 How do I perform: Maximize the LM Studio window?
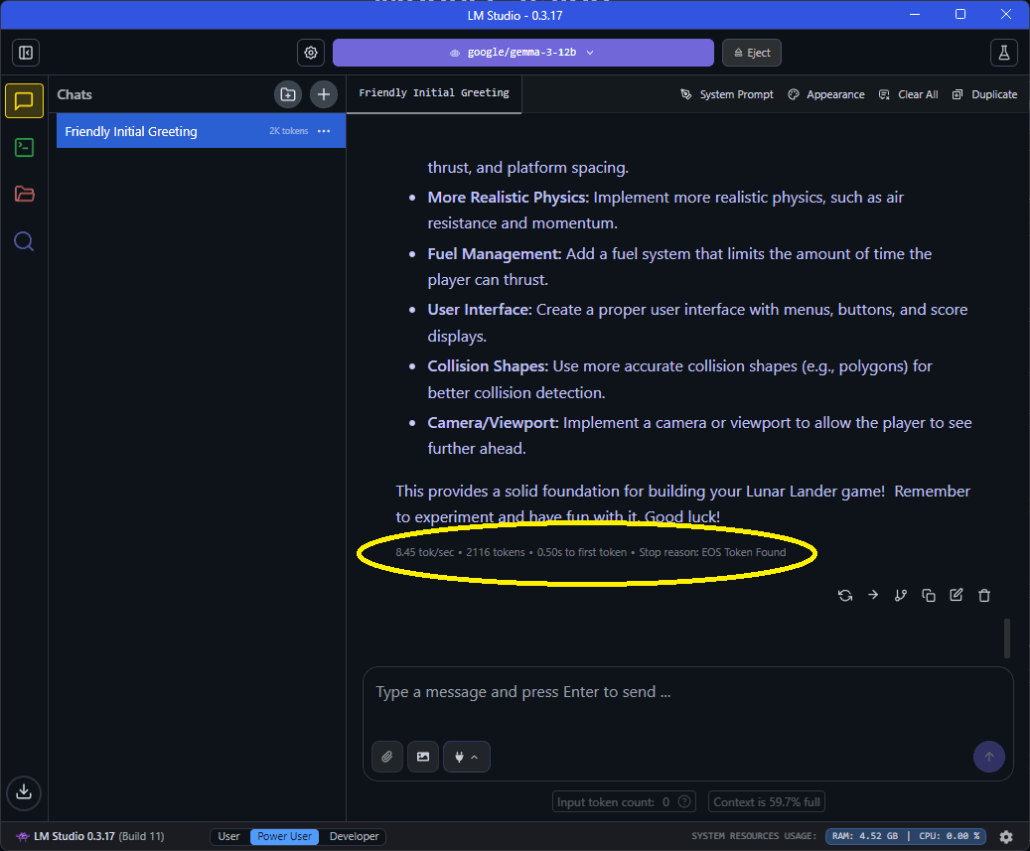[x=960, y=14]
